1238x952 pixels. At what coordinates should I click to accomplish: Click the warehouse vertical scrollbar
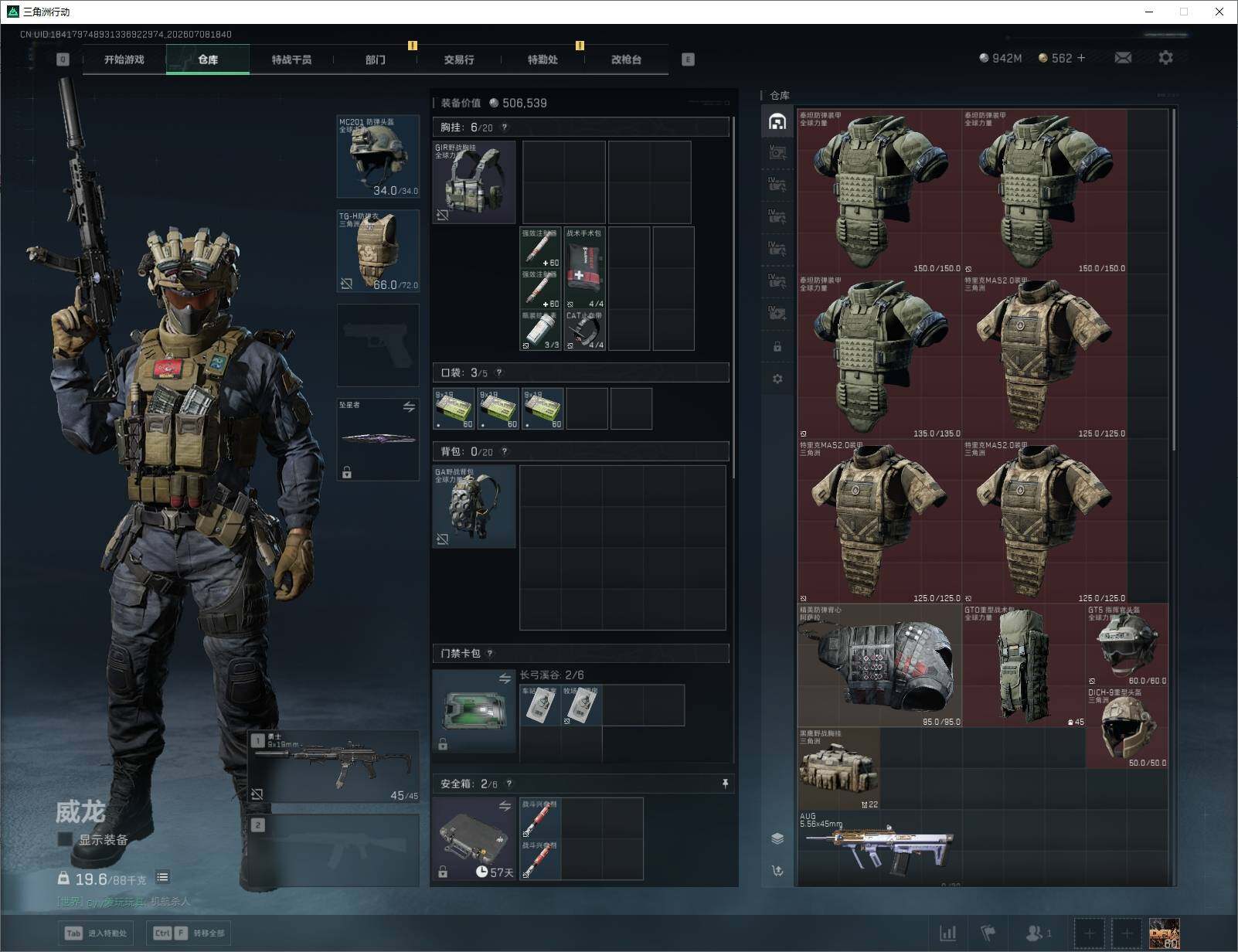1174,278
